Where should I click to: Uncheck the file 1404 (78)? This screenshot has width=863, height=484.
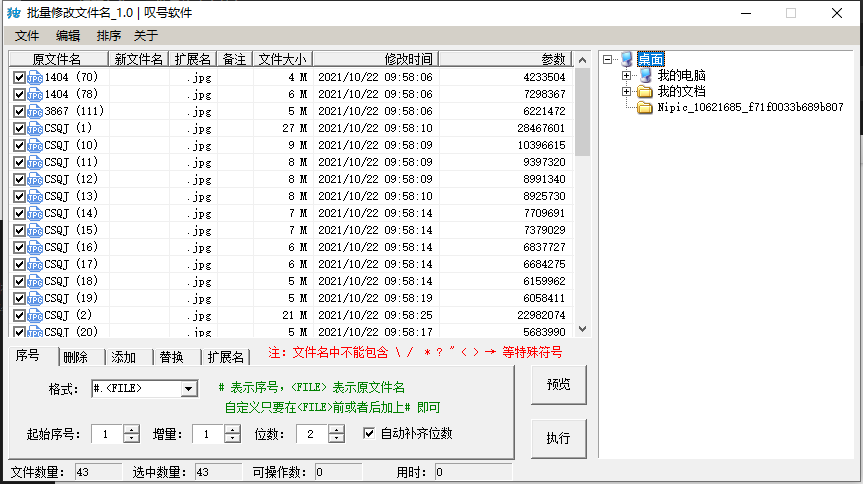[19, 95]
